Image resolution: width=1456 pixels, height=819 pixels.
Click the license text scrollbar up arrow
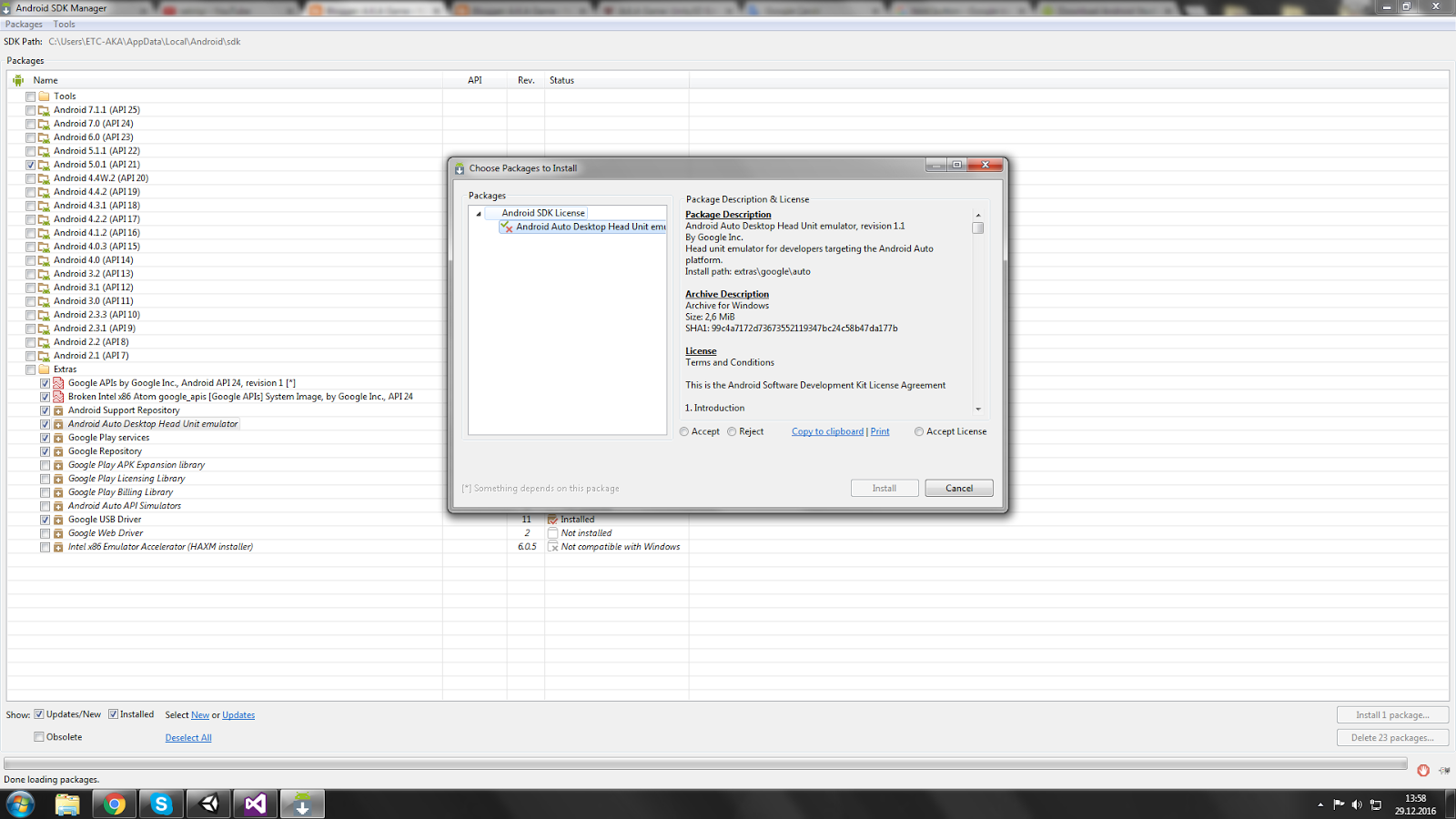pos(978,215)
